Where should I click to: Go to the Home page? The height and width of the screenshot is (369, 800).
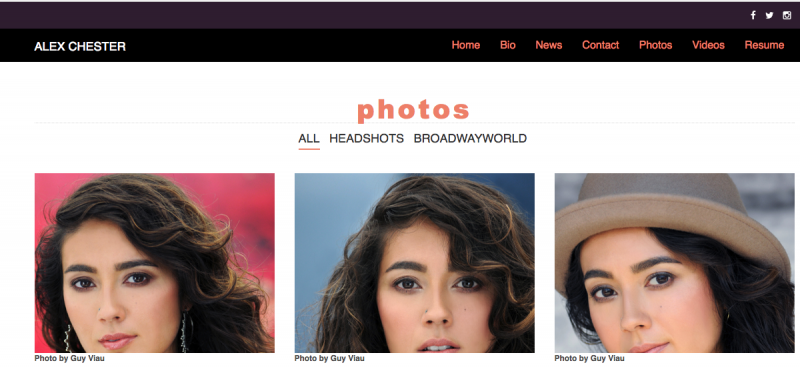click(465, 45)
